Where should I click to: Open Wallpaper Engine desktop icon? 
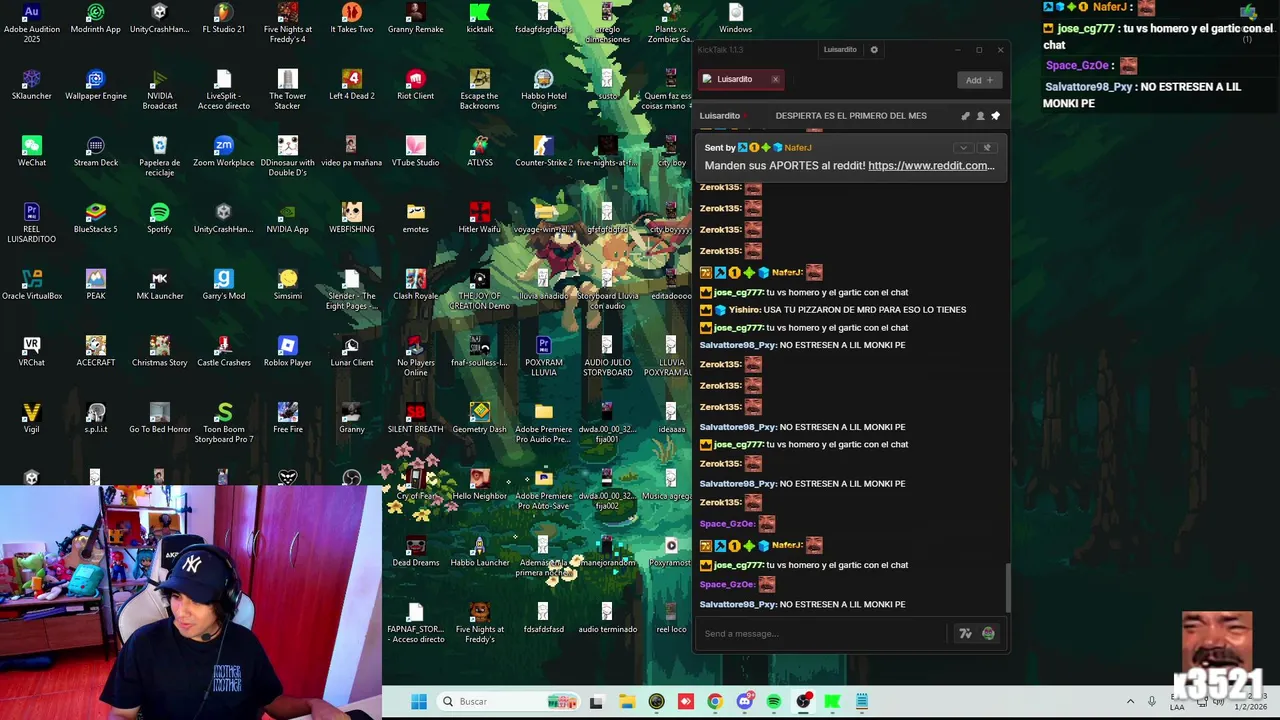pyautogui.click(x=96, y=85)
